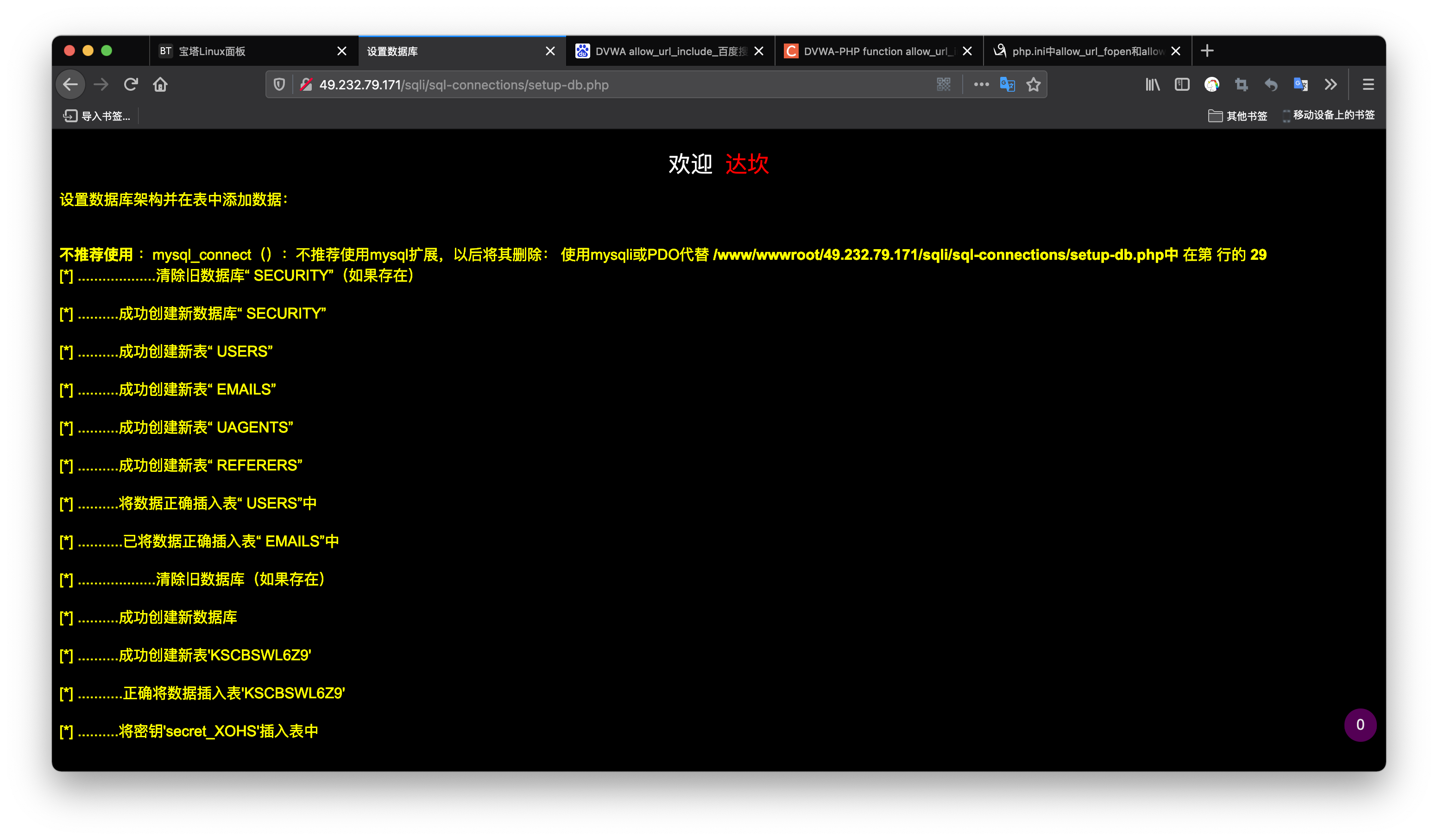Screen dimensions: 1438x840
Task: Click the insecure connection lock icon
Action: point(306,84)
